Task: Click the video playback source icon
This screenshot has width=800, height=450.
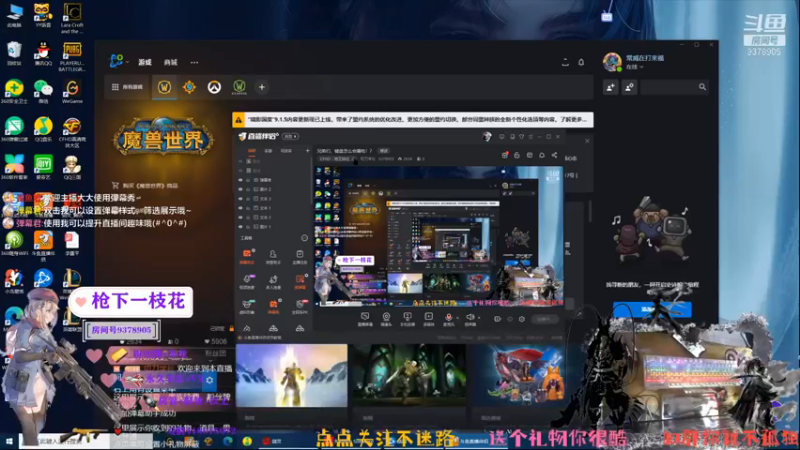Action: coord(429,318)
